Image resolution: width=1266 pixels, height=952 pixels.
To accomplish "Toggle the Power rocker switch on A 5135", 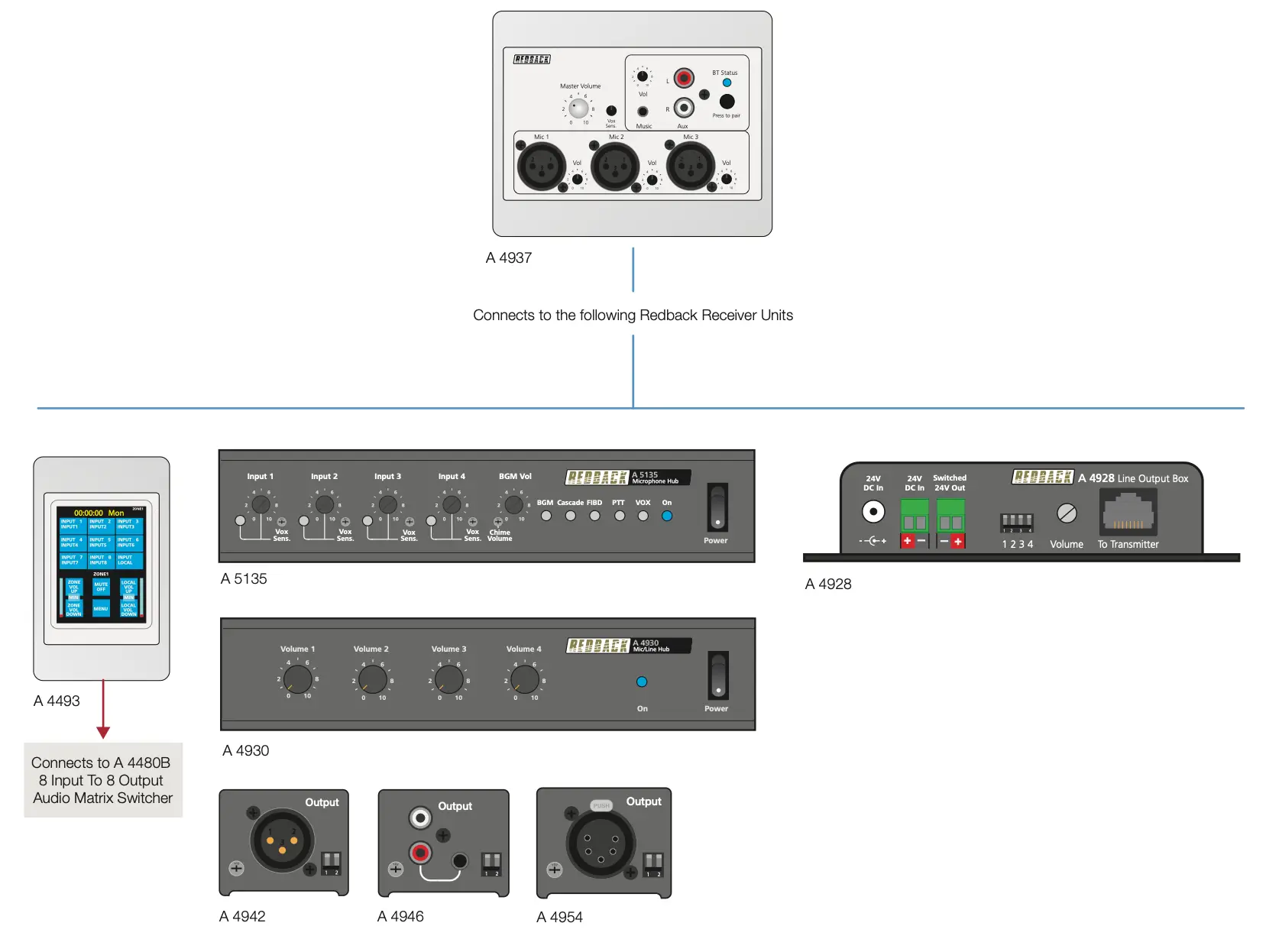I will 717,507.
